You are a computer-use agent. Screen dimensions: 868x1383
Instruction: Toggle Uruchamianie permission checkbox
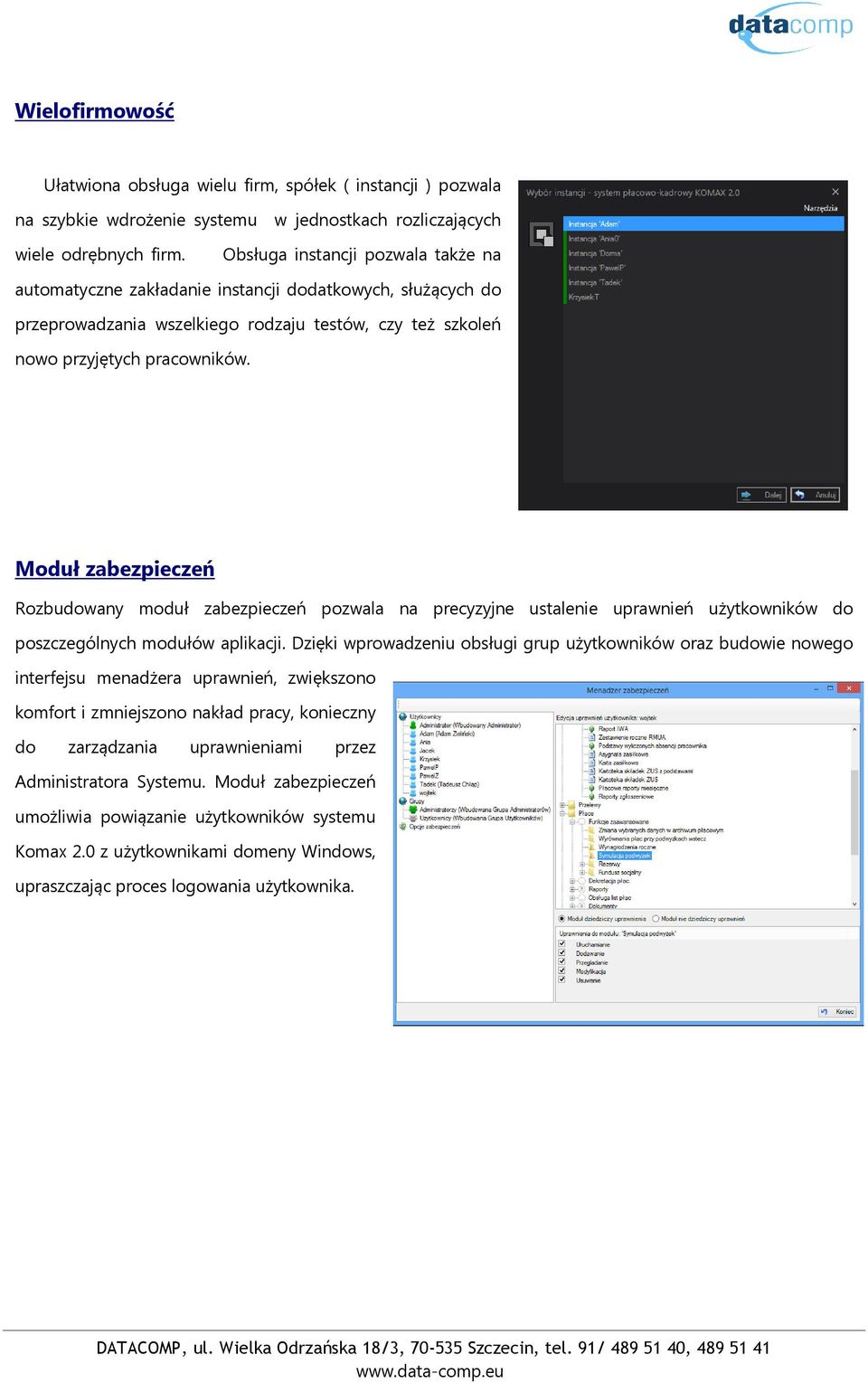(562, 943)
